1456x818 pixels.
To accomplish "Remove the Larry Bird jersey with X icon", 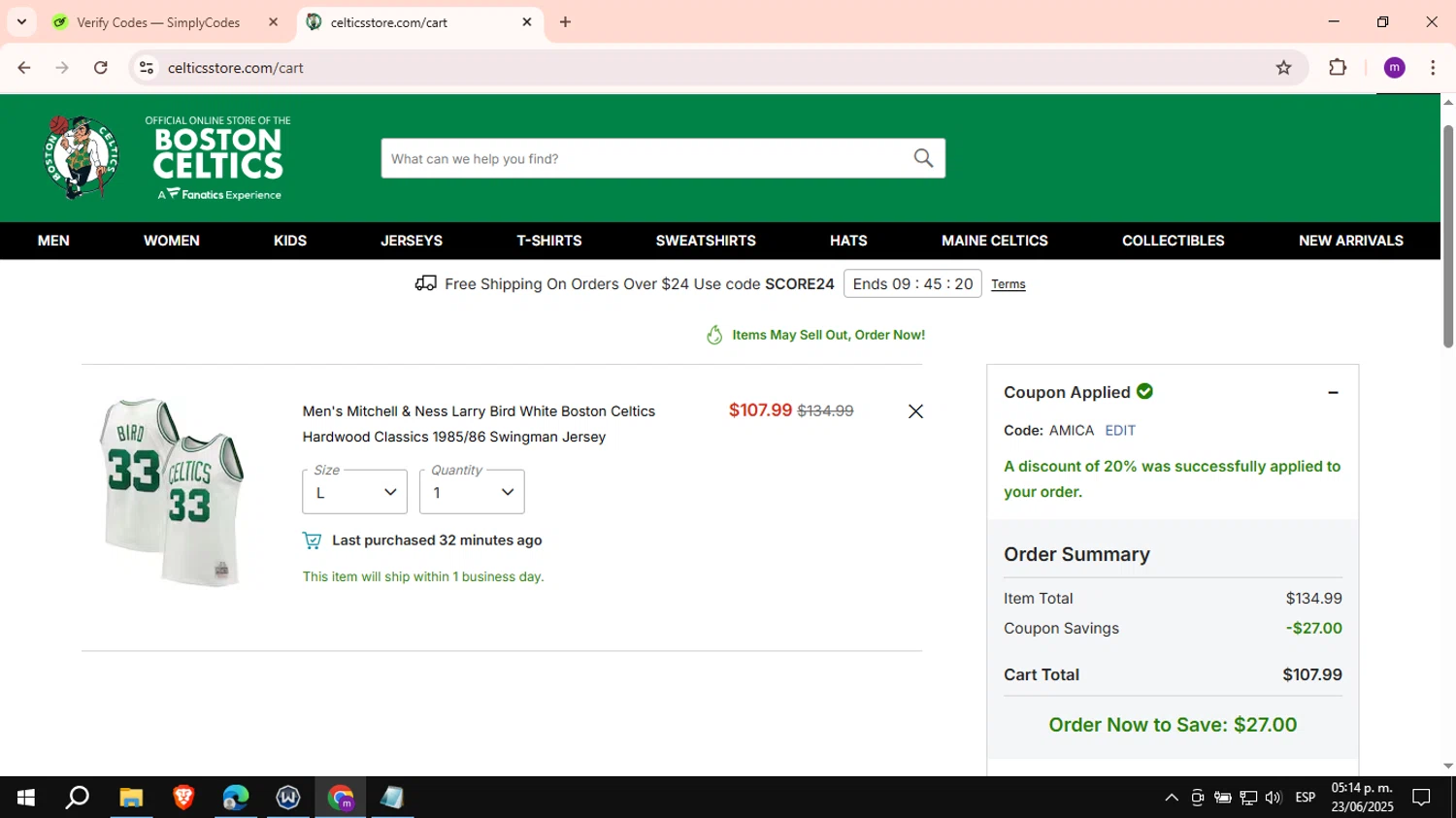I will [915, 411].
